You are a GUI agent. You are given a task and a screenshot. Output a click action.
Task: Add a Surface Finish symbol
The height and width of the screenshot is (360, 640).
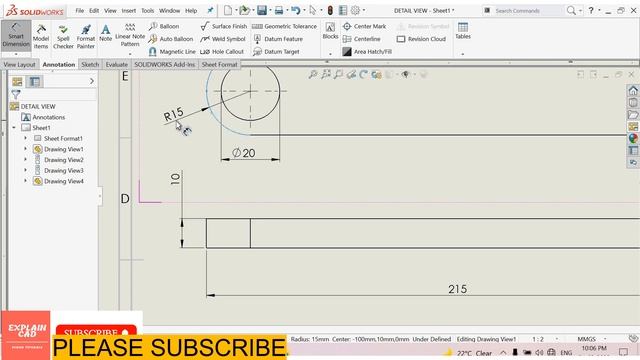click(224, 26)
